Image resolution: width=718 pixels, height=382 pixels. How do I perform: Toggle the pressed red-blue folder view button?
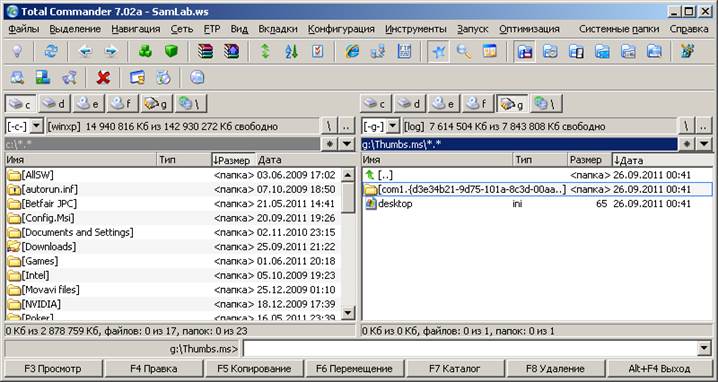524,51
